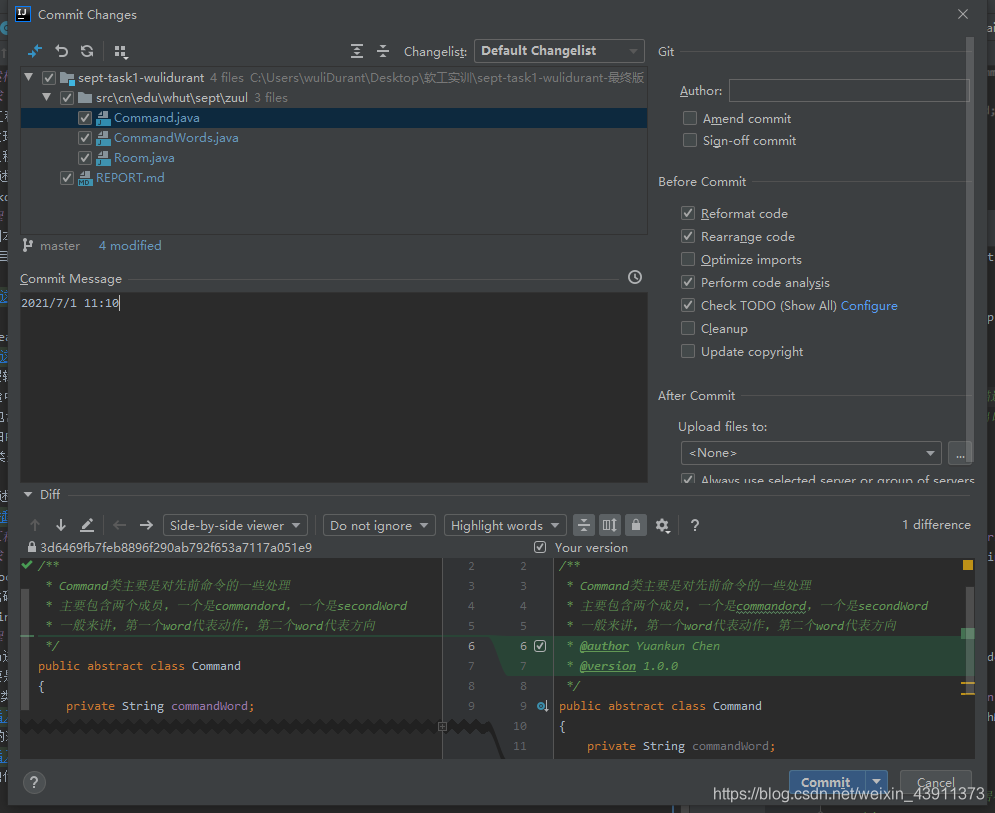Click the pencil Jump to Source icon
Screen dimensions: 995x813
pos(87,525)
